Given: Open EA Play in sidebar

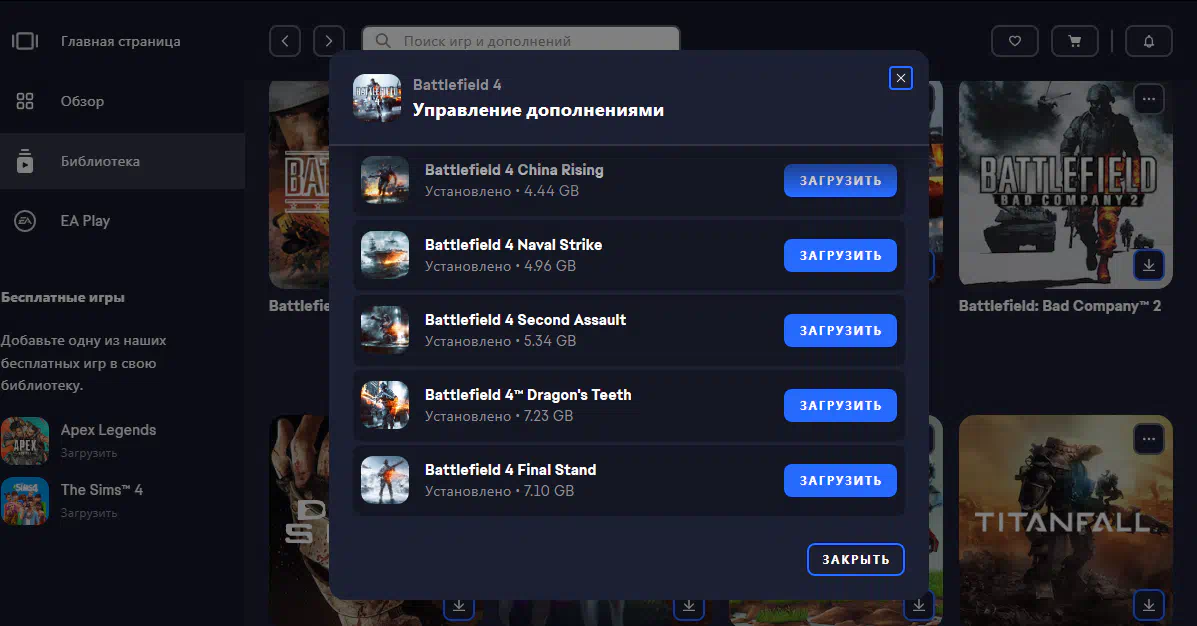Looking at the screenshot, I should [x=85, y=221].
